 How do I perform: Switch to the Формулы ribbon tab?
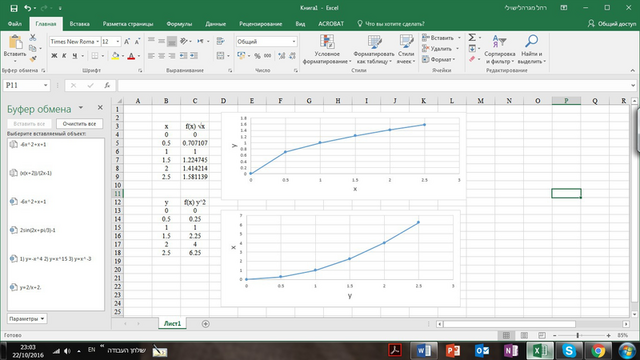click(x=179, y=24)
